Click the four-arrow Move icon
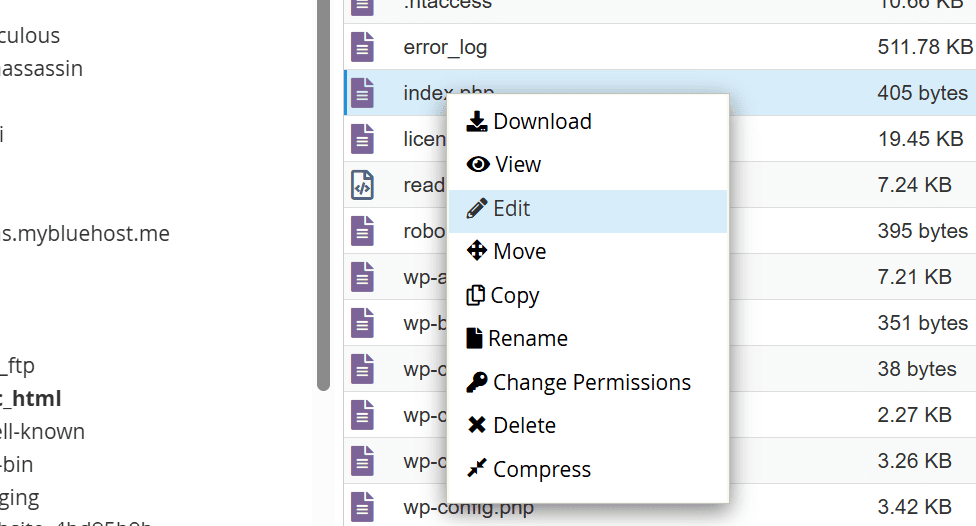Screen dimensions: 976x526 click(477, 251)
